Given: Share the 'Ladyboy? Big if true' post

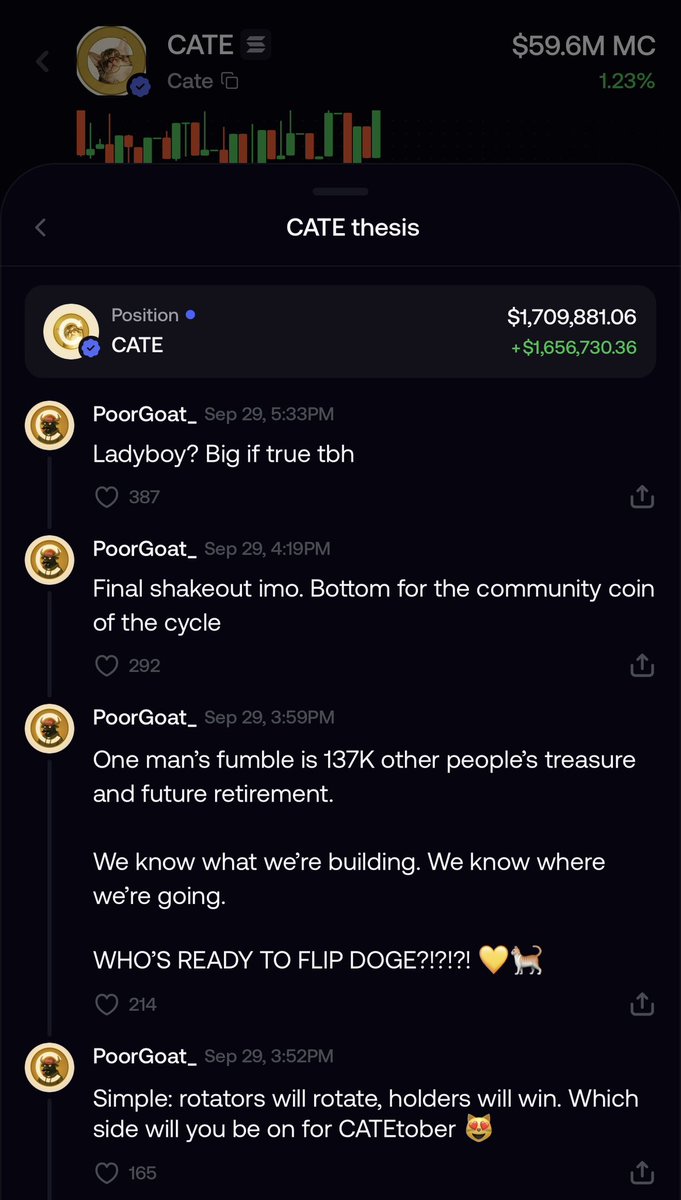Looking at the screenshot, I should pos(642,496).
